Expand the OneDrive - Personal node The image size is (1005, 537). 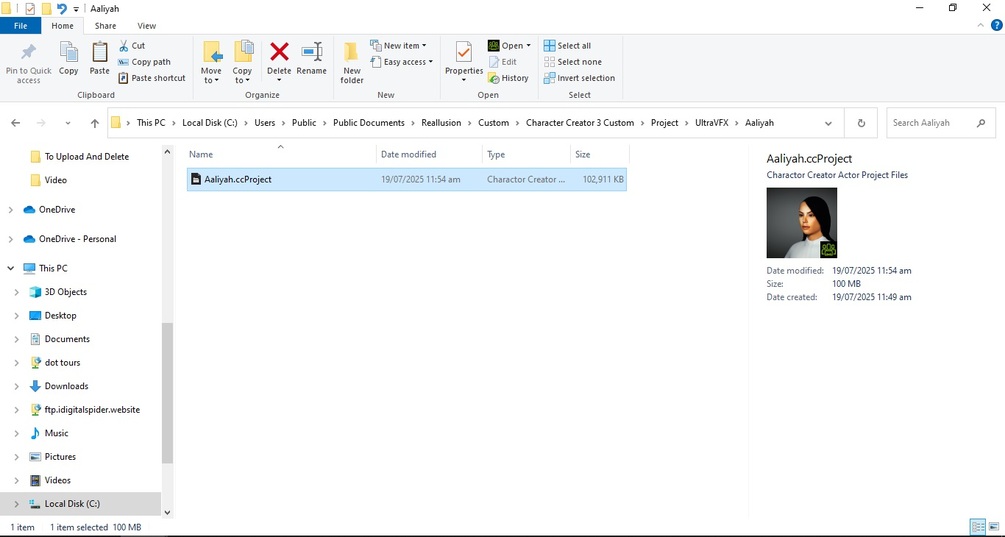click(x=11, y=239)
